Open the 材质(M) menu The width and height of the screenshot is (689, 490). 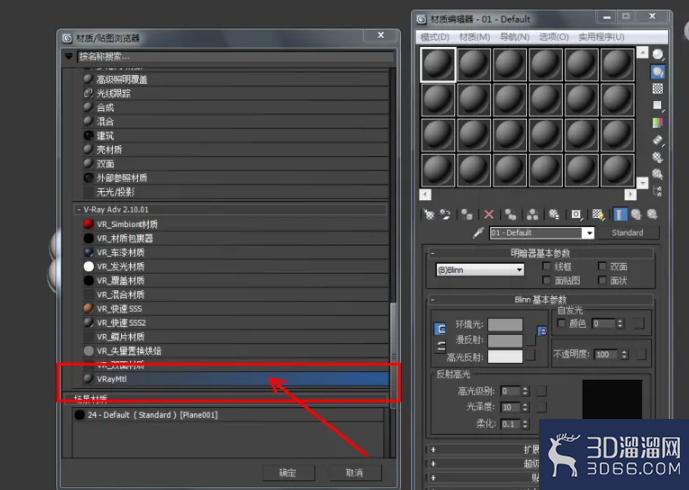[475, 37]
